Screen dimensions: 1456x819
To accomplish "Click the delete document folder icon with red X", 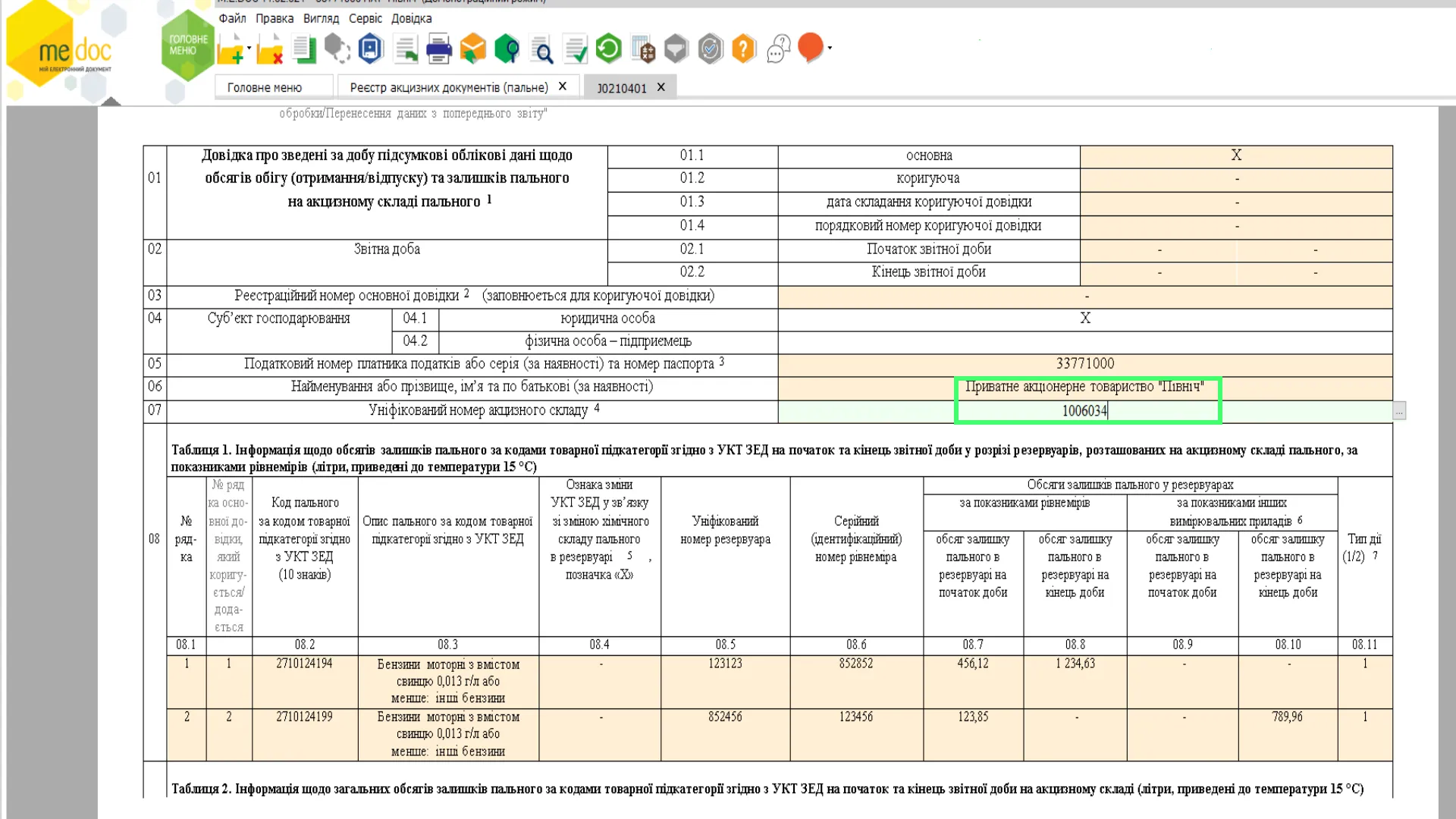I will [x=270, y=50].
